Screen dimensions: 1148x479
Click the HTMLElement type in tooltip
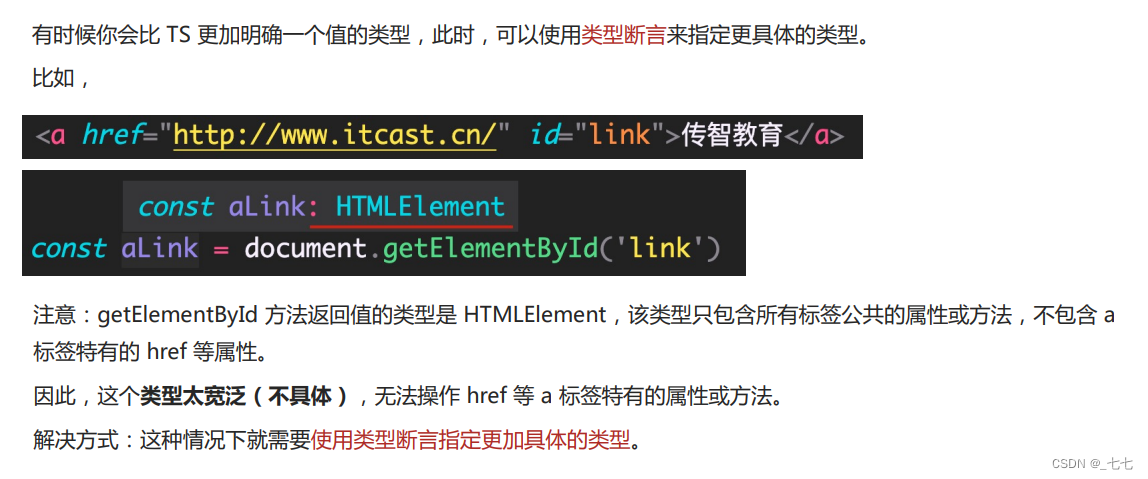(420, 207)
